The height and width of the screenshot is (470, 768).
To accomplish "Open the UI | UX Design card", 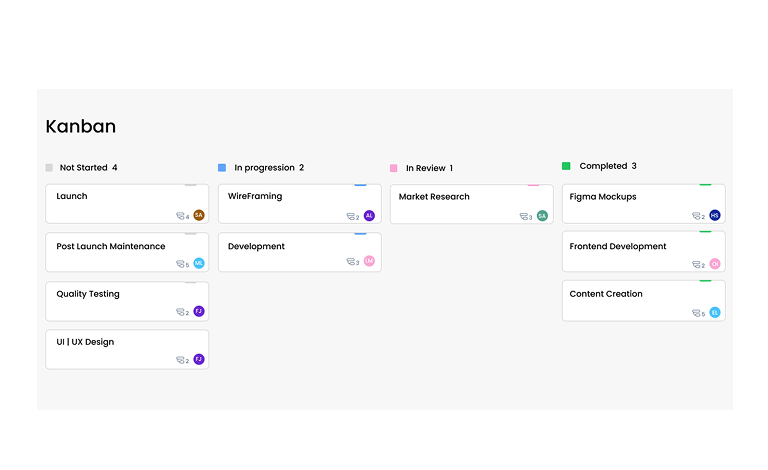I will pyautogui.click(x=127, y=349).
